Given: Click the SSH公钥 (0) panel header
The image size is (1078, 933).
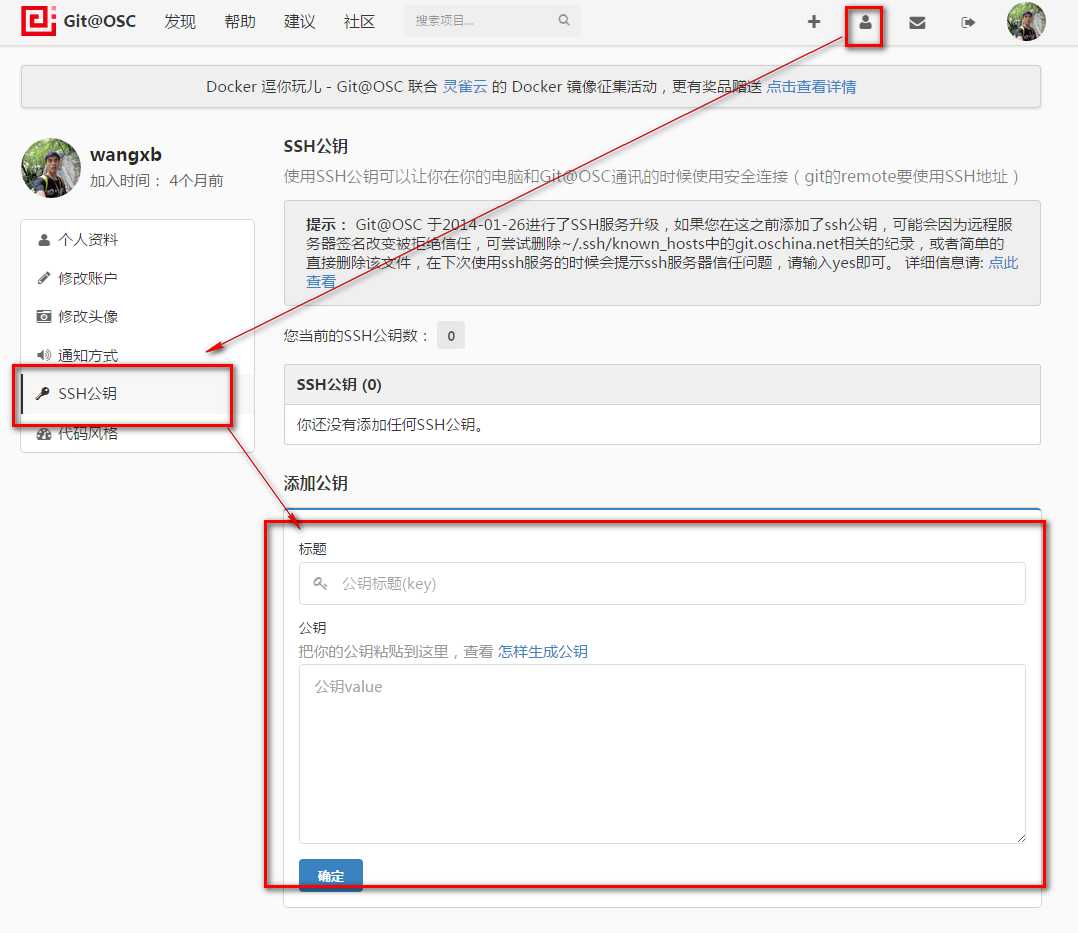Looking at the screenshot, I should (662, 384).
